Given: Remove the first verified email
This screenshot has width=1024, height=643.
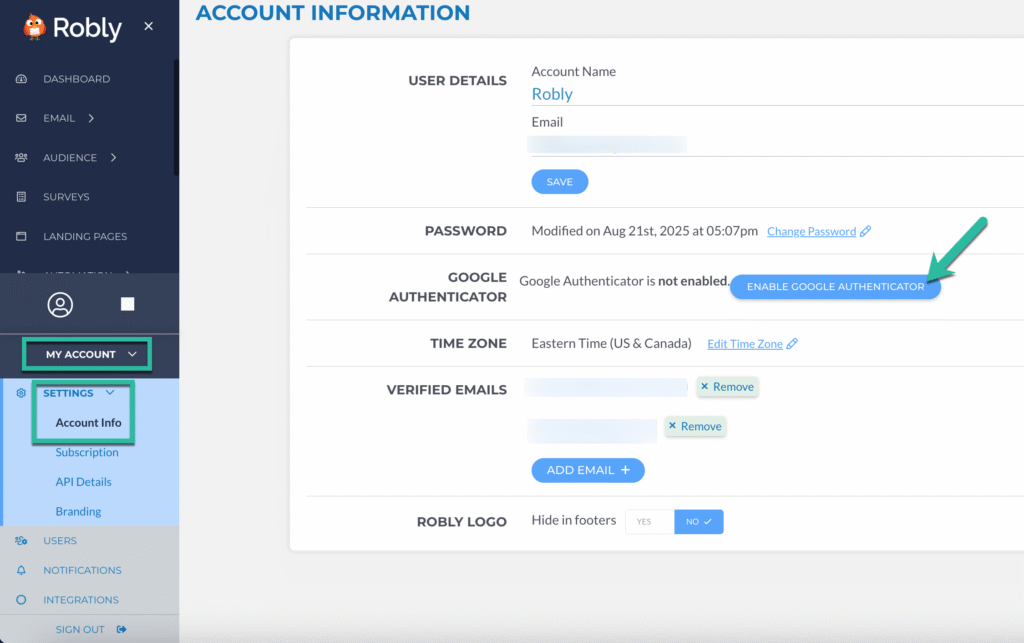Looking at the screenshot, I should click(727, 386).
